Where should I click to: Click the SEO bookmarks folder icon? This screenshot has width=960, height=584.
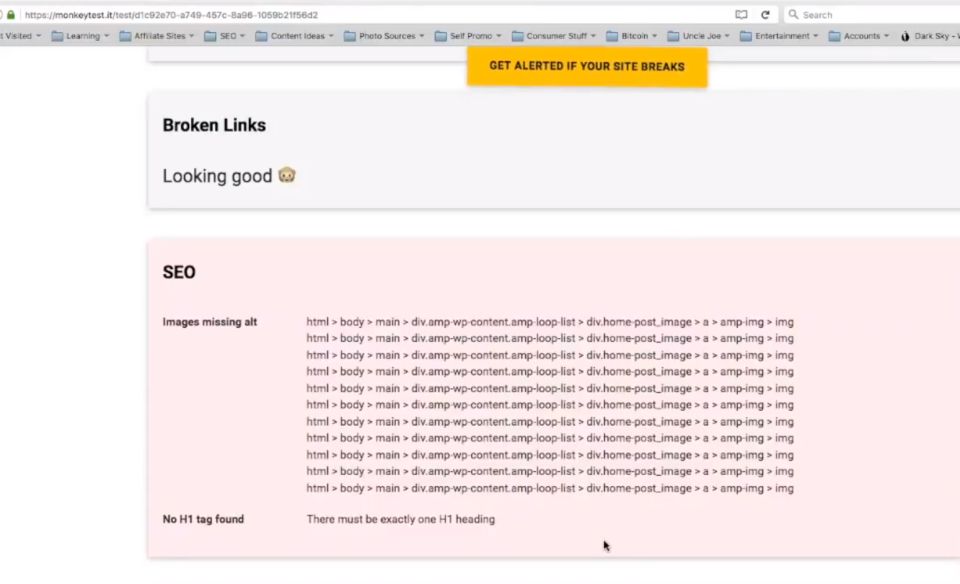[212, 36]
